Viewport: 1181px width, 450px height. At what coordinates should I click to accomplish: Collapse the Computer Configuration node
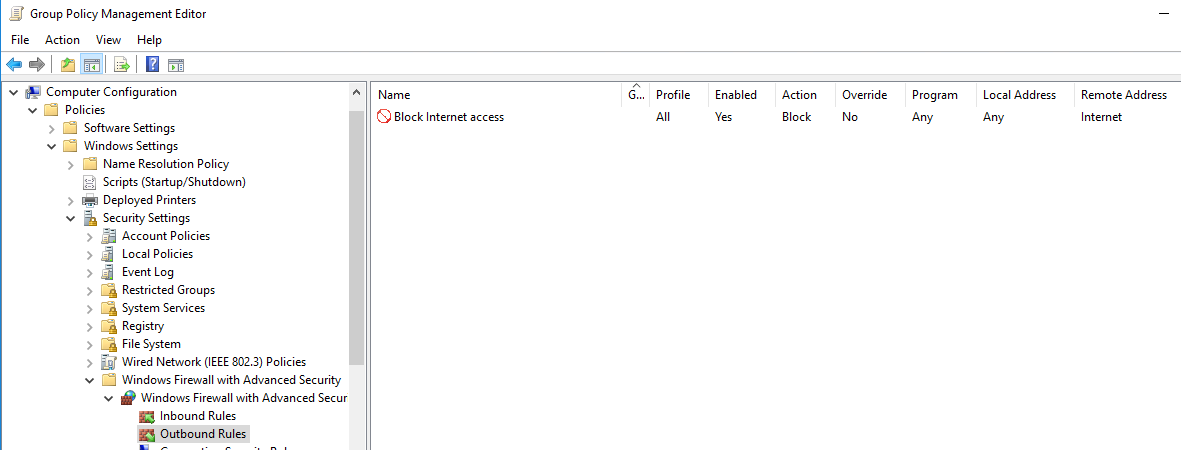13,92
